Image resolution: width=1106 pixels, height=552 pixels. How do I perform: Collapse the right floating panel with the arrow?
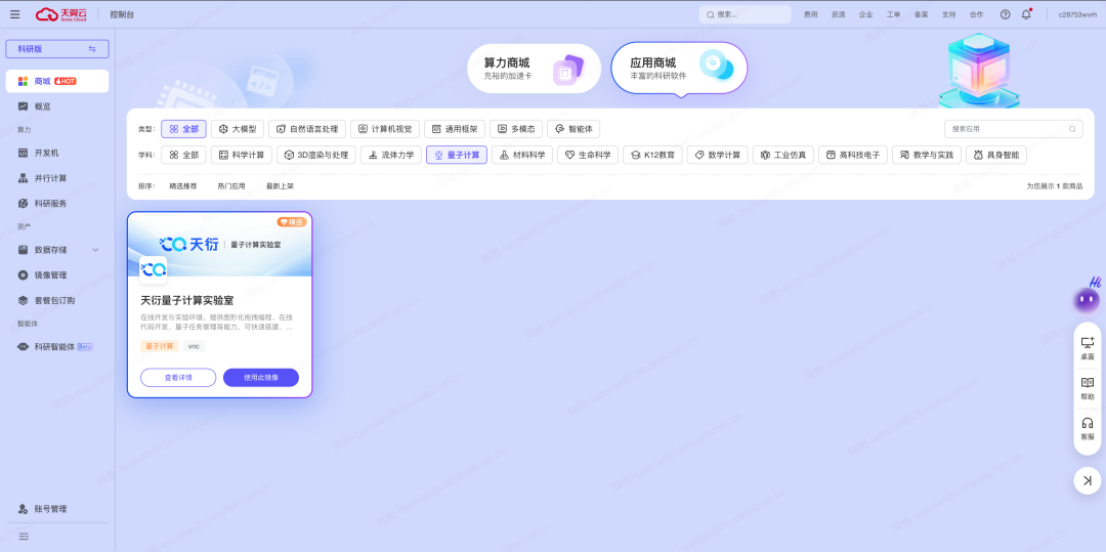(x=1087, y=481)
